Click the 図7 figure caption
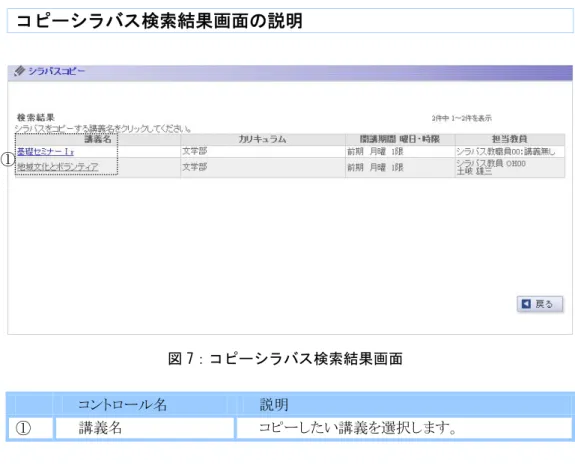 [x=285, y=359]
